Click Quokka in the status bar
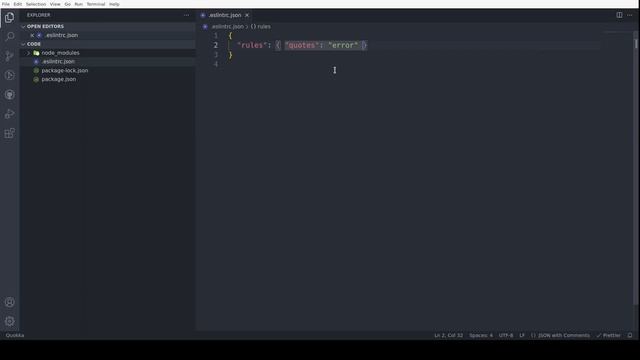This screenshot has width=640, height=360. [15, 335]
